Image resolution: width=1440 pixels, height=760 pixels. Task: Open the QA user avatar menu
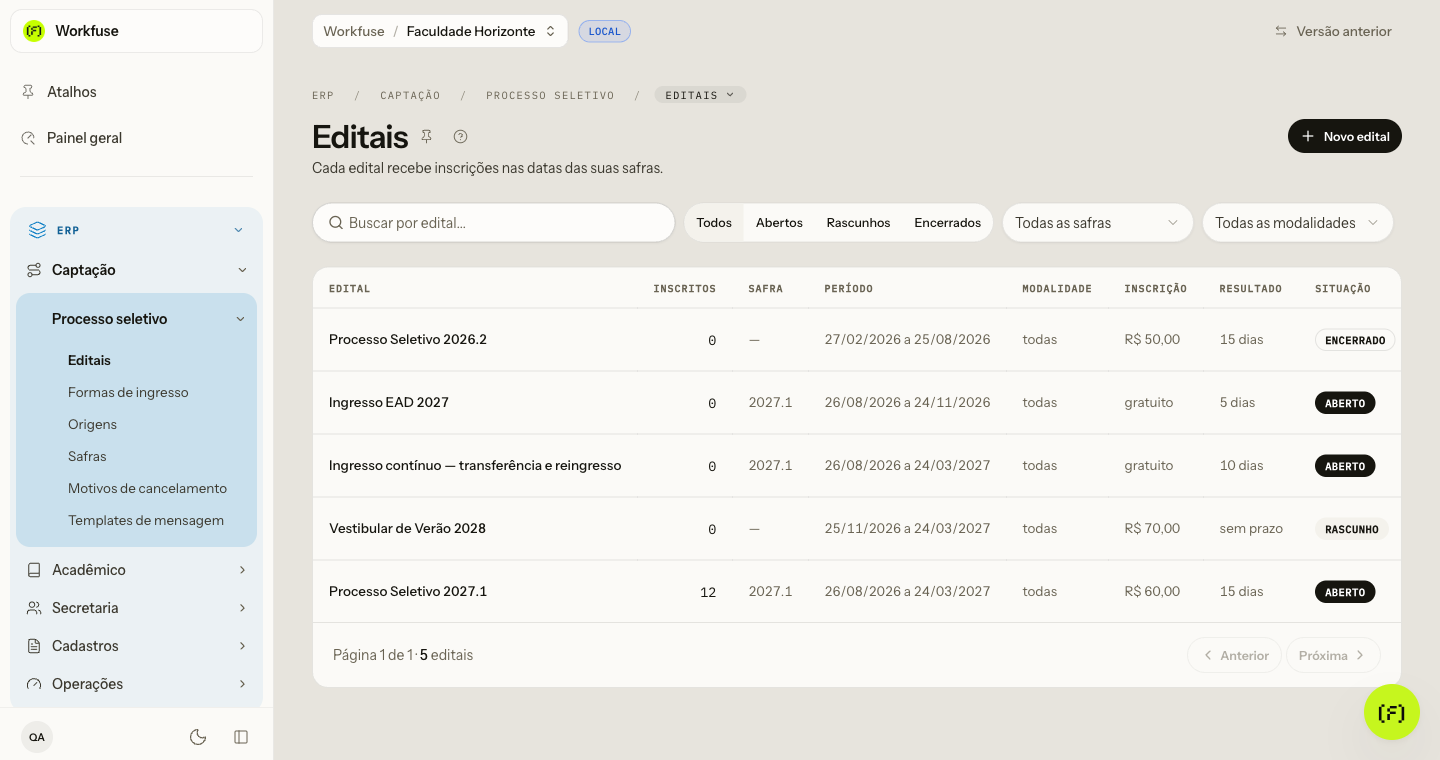pos(37,737)
